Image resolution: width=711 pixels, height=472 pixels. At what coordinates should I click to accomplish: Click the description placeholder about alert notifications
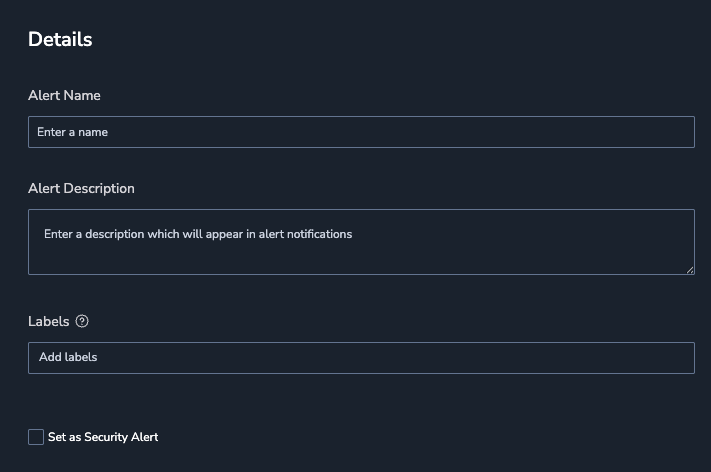[x=198, y=234]
